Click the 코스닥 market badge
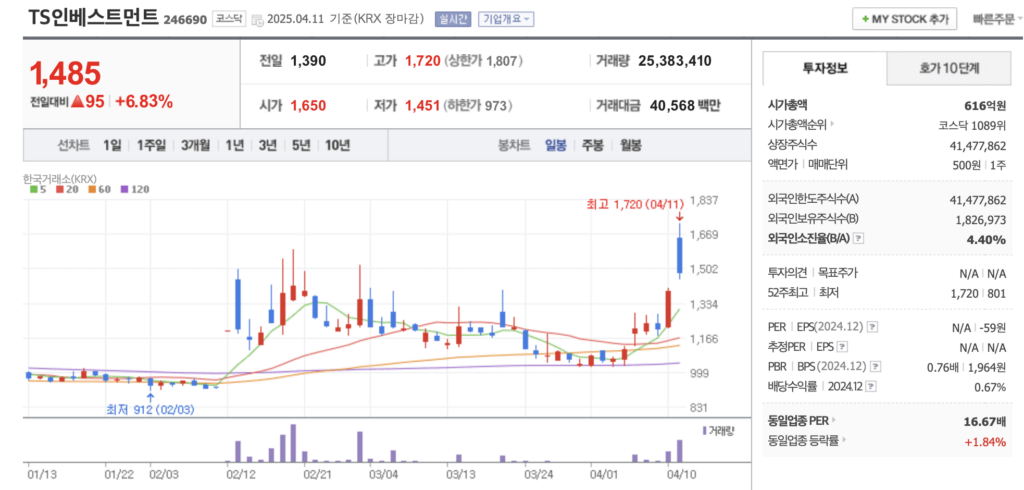This screenshot has width=1024, height=490. coord(228,19)
